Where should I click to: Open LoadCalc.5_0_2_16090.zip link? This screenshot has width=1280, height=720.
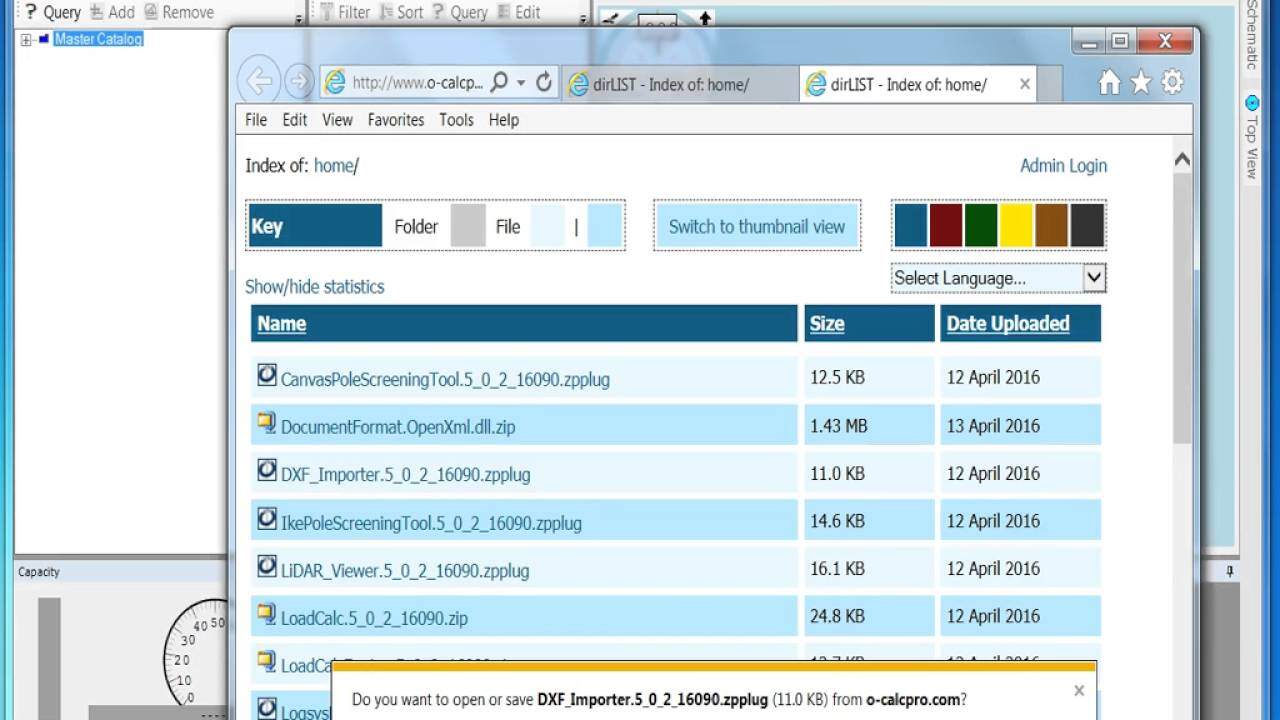click(374, 619)
